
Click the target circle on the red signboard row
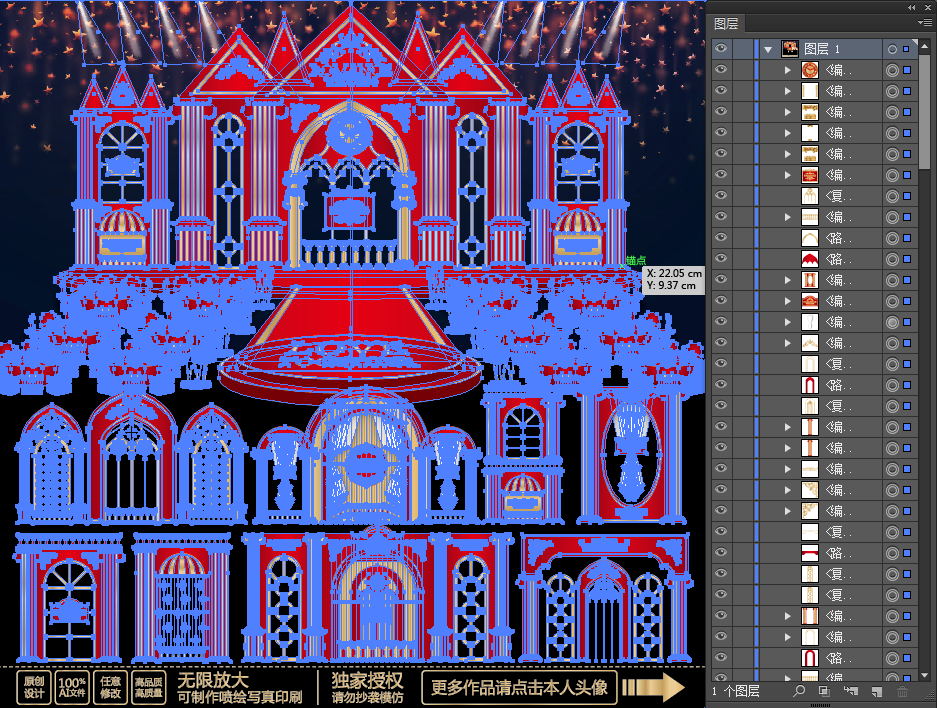tap(892, 175)
